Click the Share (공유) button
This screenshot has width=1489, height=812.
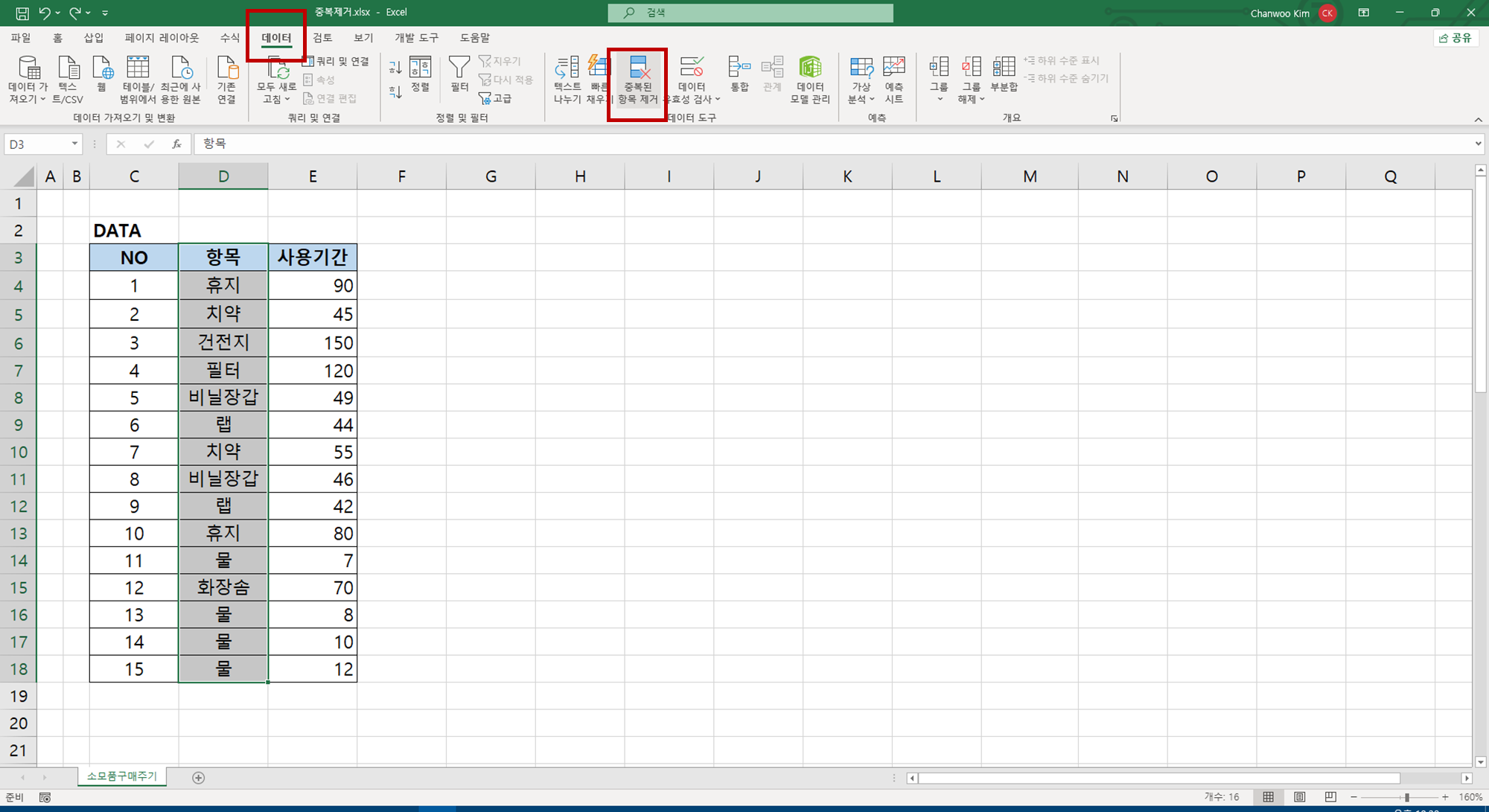click(1455, 38)
